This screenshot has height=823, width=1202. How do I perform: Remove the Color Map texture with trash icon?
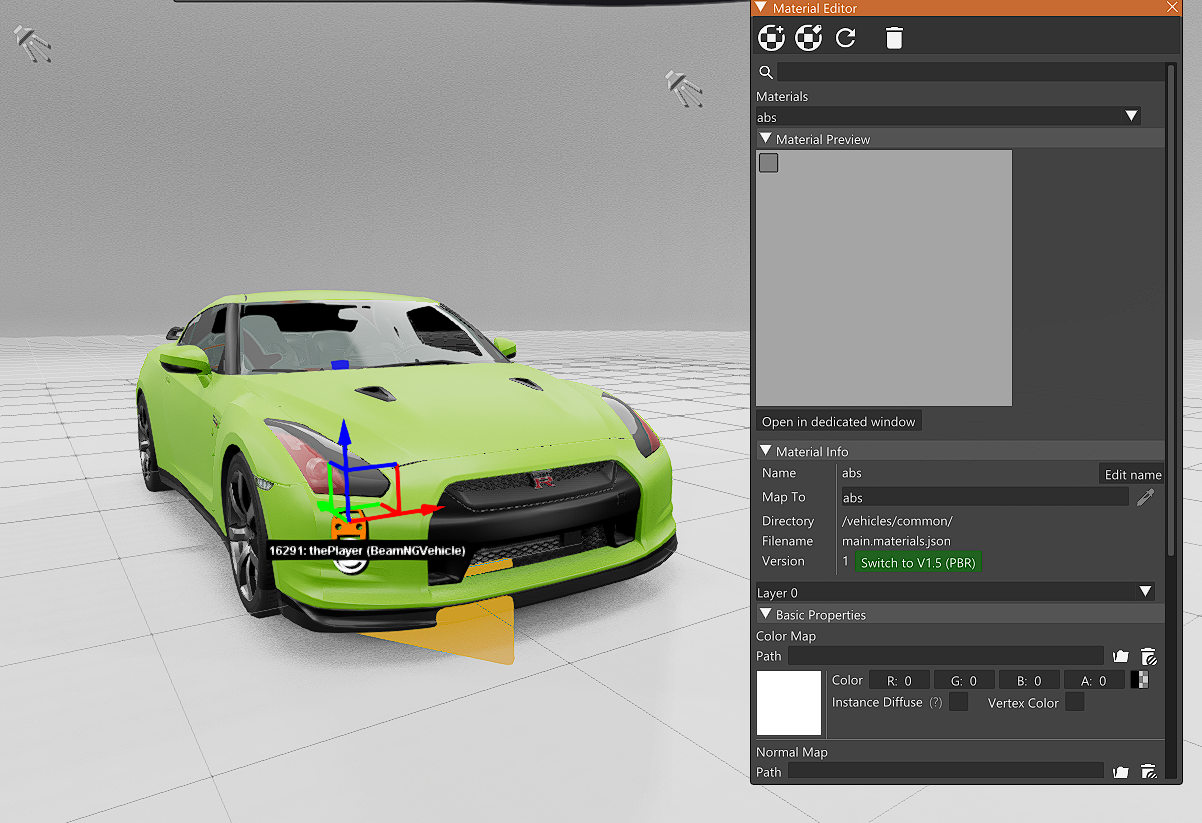[1149, 656]
